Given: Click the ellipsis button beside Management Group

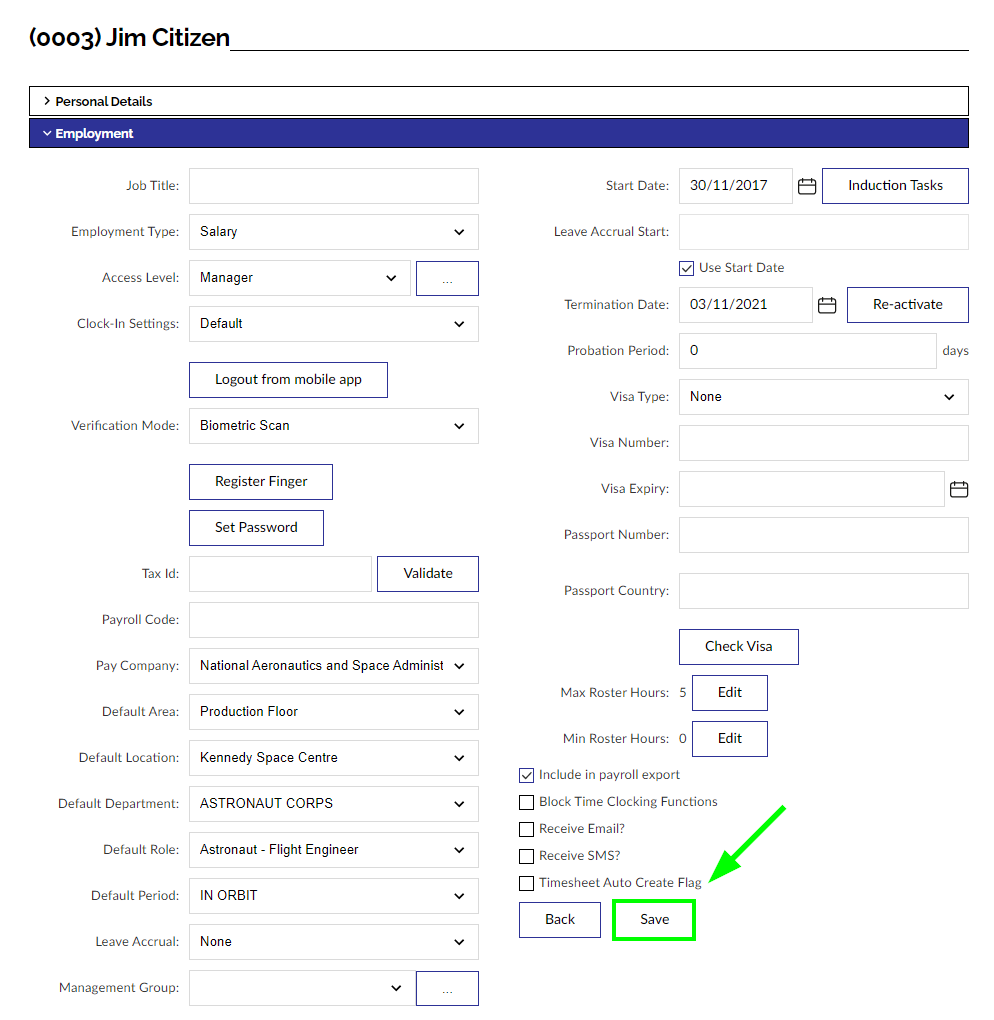Looking at the screenshot, I should coord(447,988).
